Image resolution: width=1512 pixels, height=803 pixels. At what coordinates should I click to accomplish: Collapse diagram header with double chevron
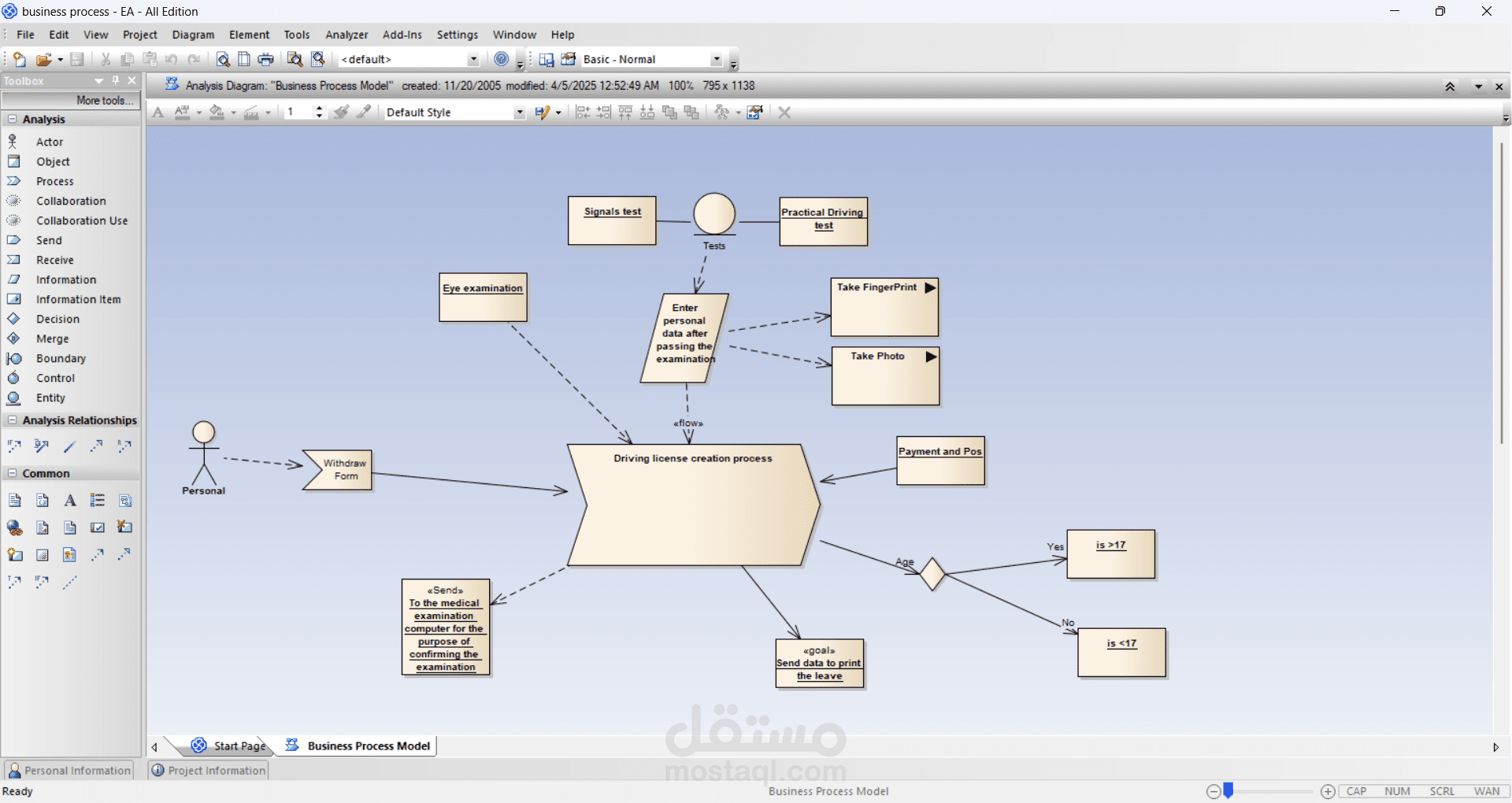[1450, 87]
